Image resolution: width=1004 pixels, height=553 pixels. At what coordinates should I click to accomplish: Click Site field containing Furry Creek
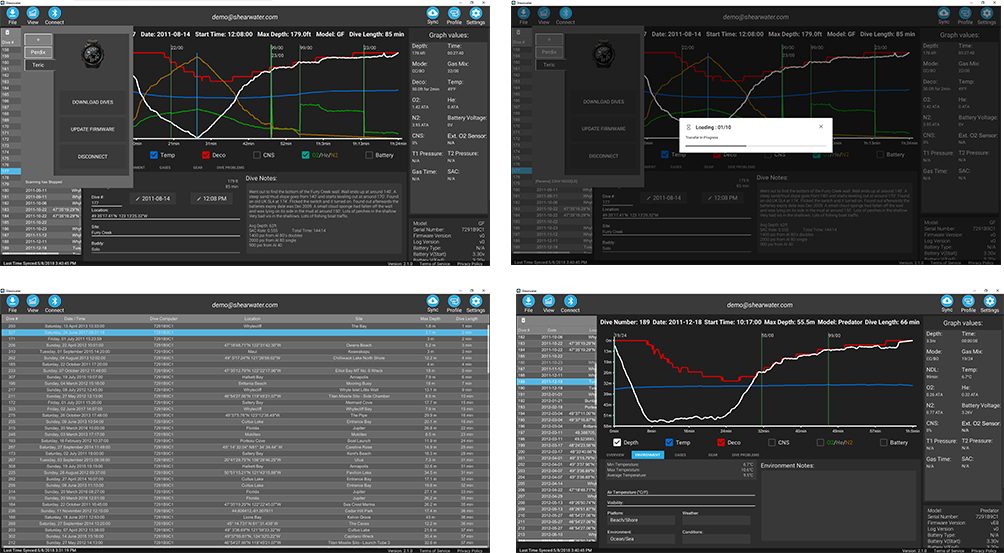pos(165,233)
